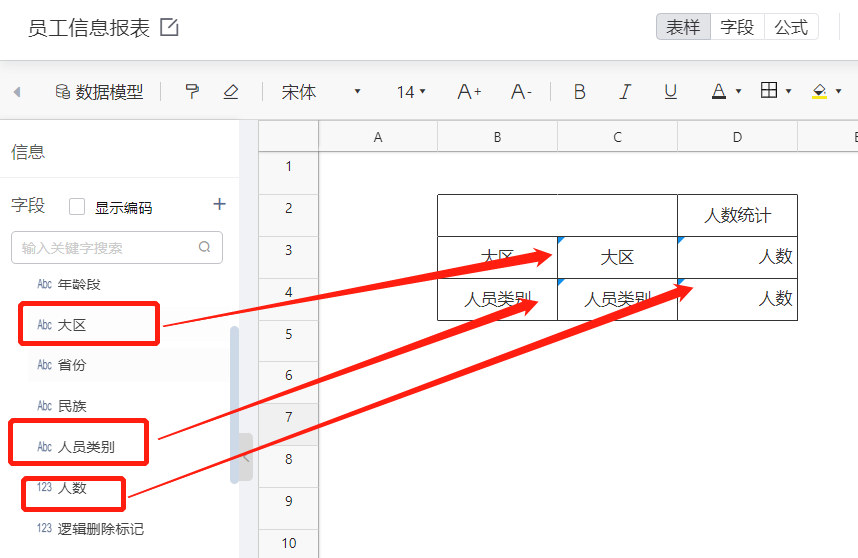Image resolution: width=858 pixels, height=558 pixels.
Task: Click the select-all corner of grid
Action: tap(288, 136)
